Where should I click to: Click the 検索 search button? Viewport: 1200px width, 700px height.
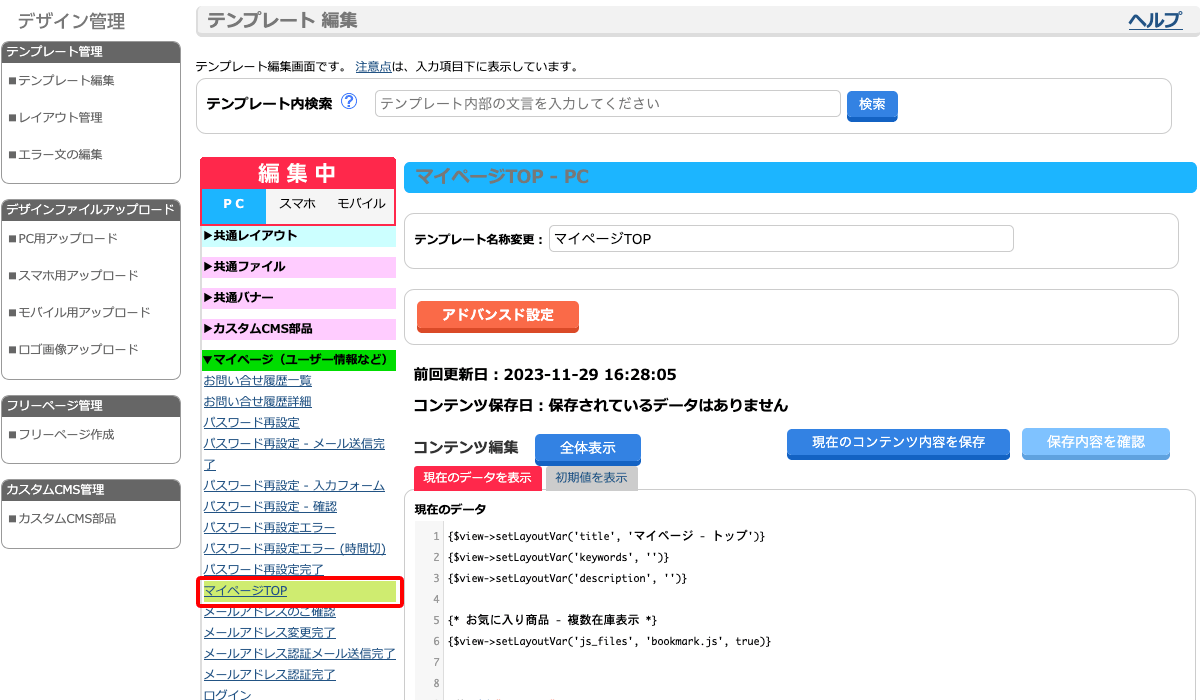(x=872, y=105)
